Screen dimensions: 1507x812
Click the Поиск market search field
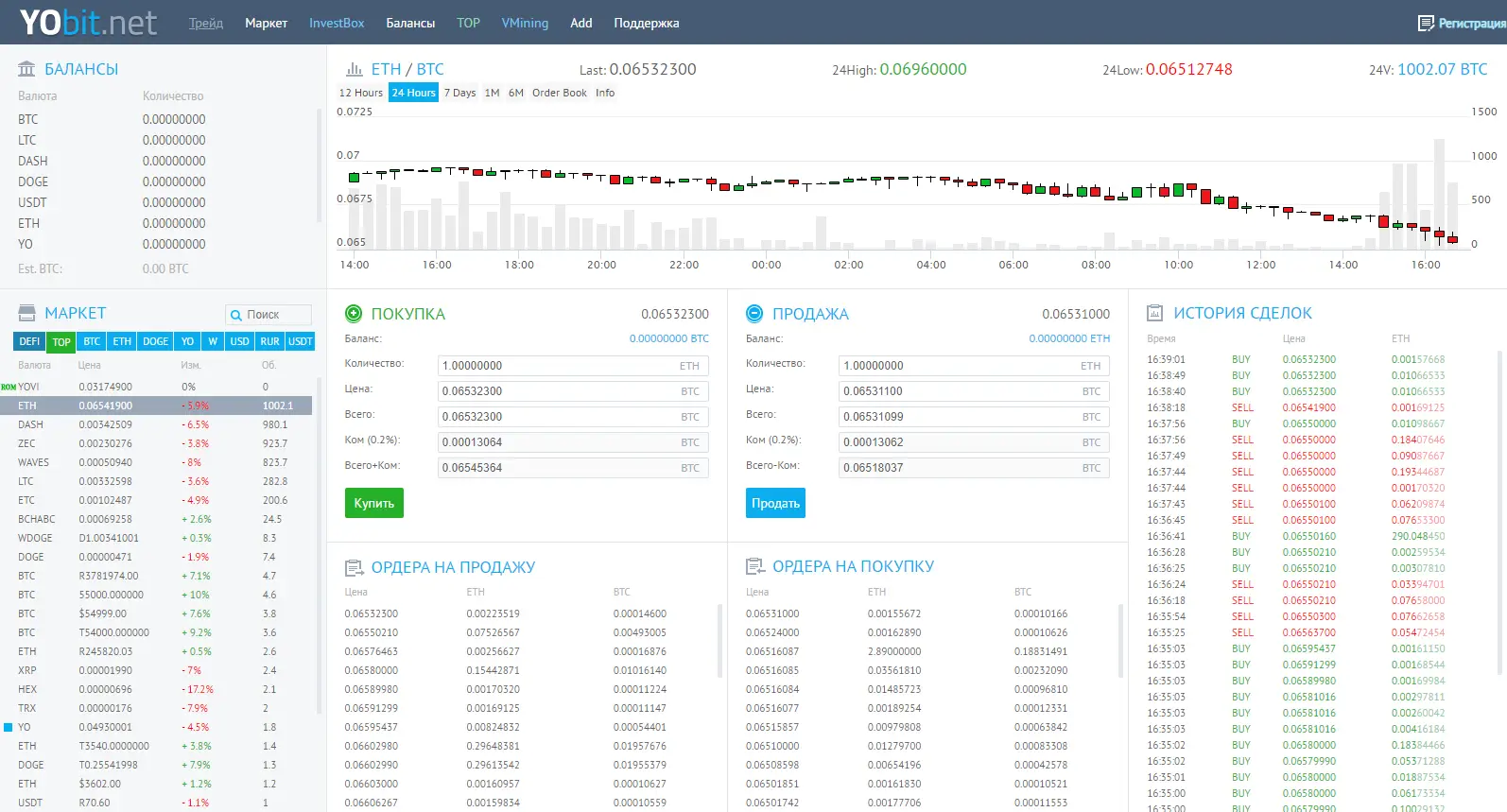click(268, 315)
